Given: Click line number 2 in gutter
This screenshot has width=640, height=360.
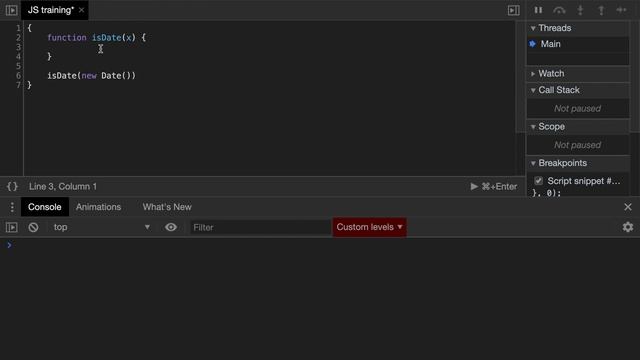Looking at the screenshot, I should [x=18, y=38].
